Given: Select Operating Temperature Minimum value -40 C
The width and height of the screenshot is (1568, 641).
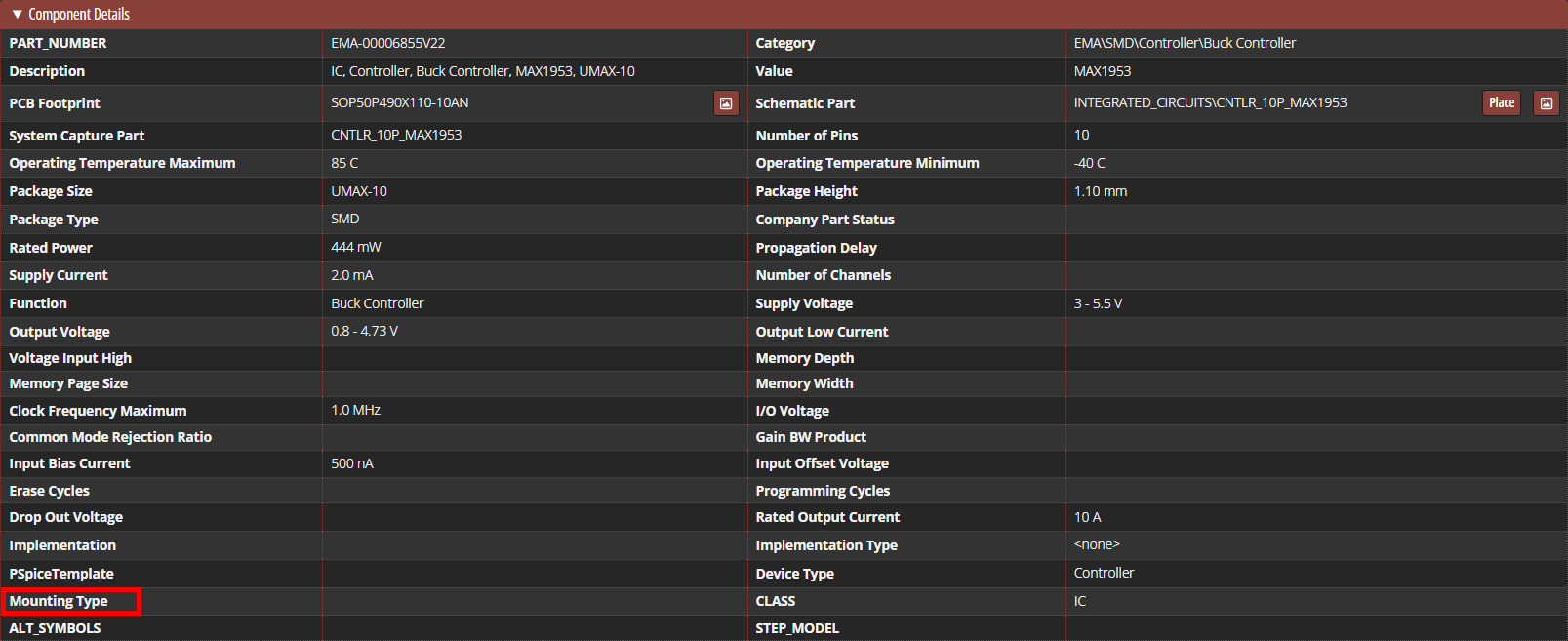Looking at the screenshot, I should point(1089,163).
